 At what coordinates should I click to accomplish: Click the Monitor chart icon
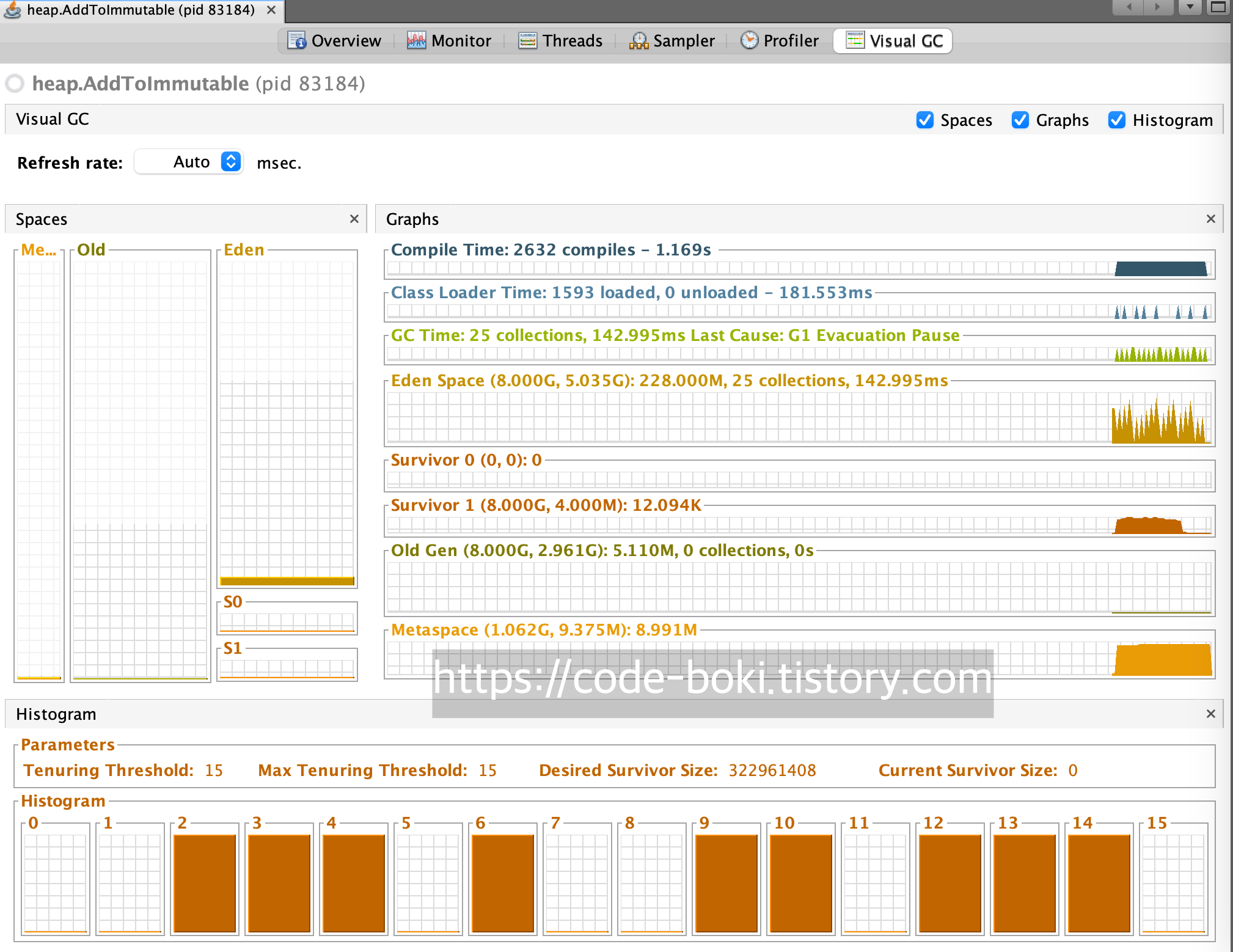[x=416, y=40]
